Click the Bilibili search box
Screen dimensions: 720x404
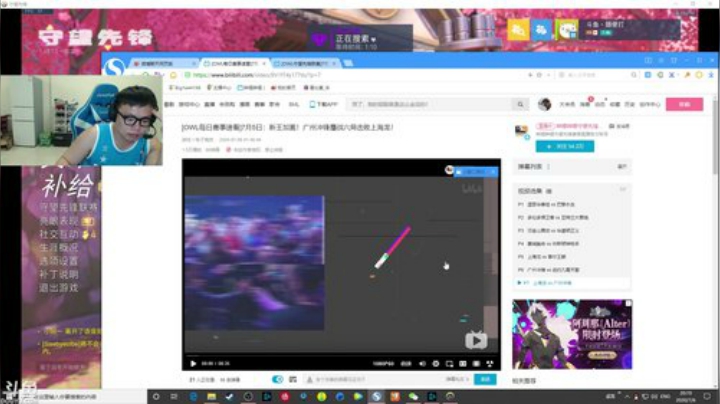point(428,104)
